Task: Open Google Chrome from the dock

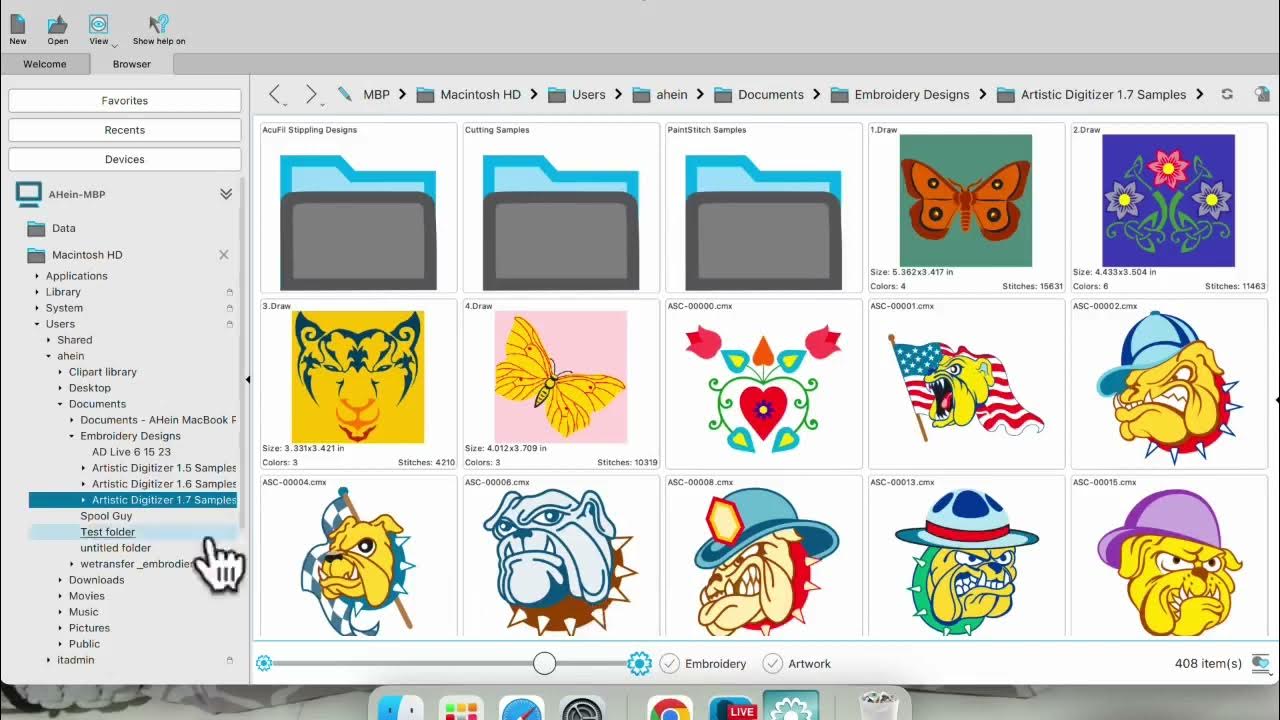Action: coord(669,708)
